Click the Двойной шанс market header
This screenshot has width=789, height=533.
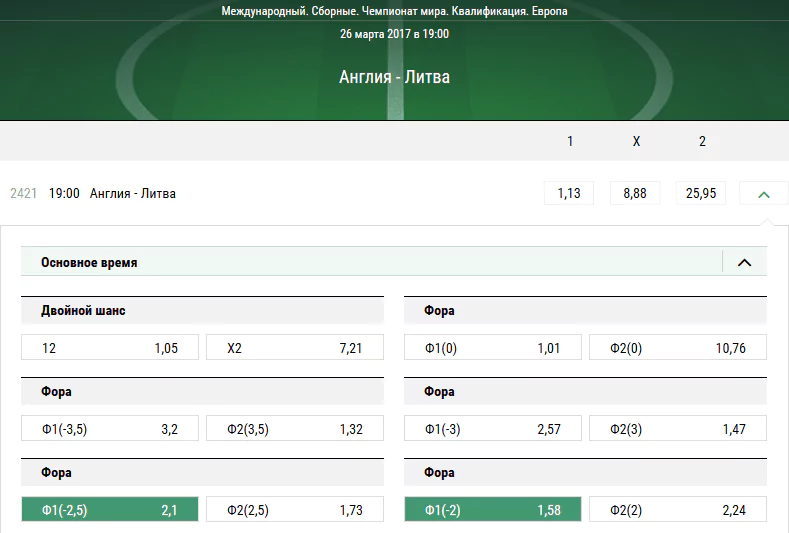[x=202, y=311]
